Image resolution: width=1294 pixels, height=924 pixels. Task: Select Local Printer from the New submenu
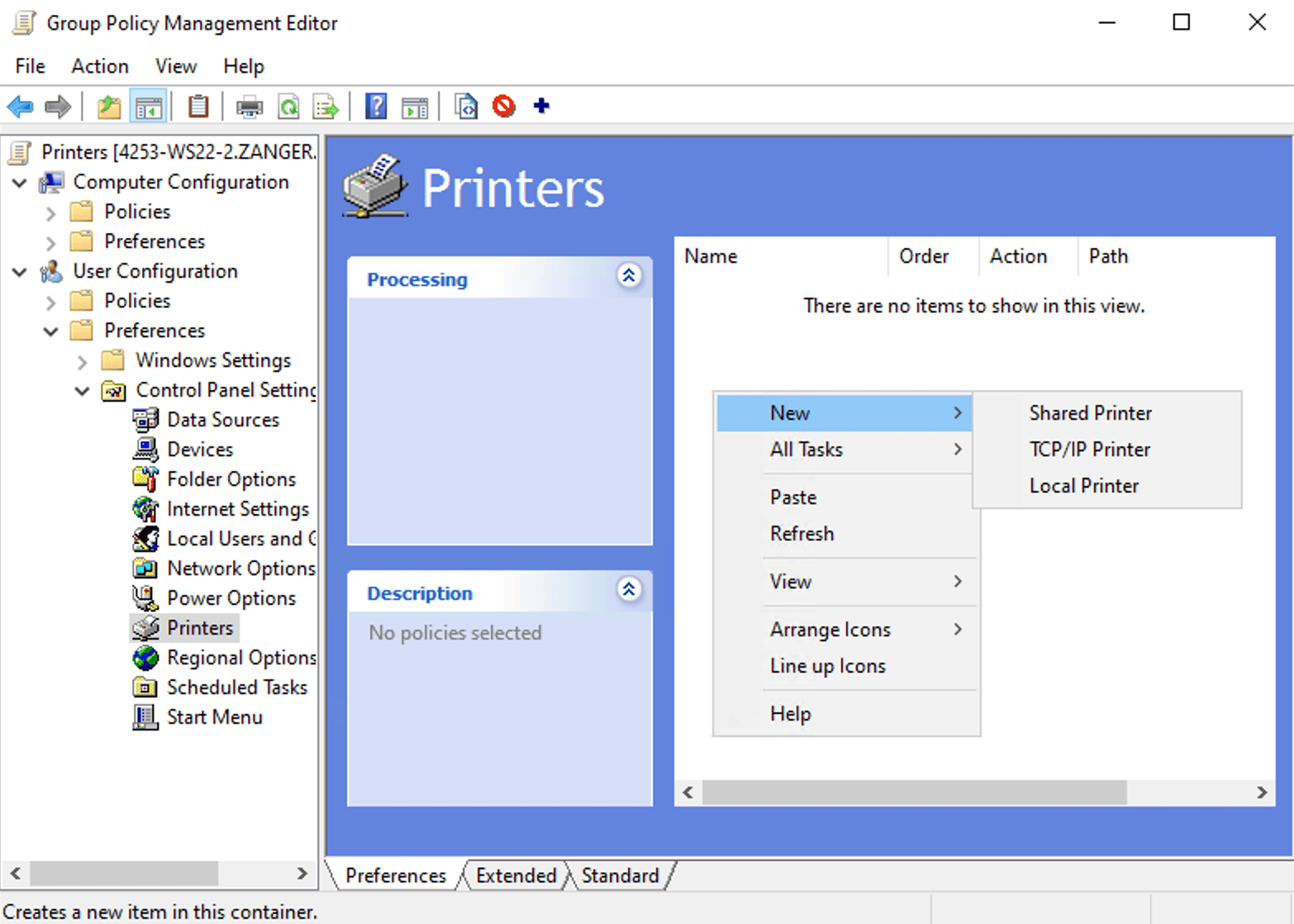1083,486
